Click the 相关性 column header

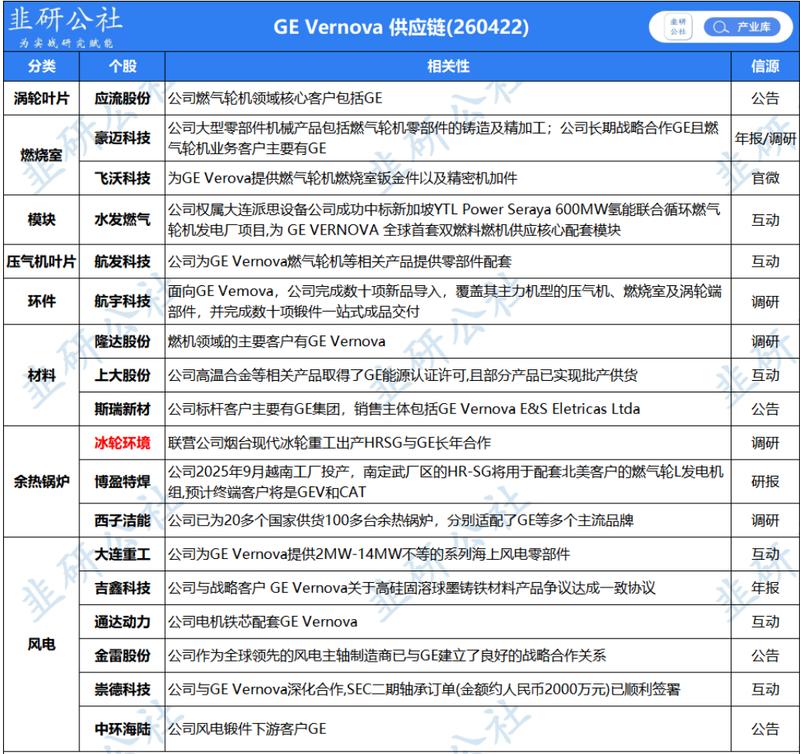point(448,66)
